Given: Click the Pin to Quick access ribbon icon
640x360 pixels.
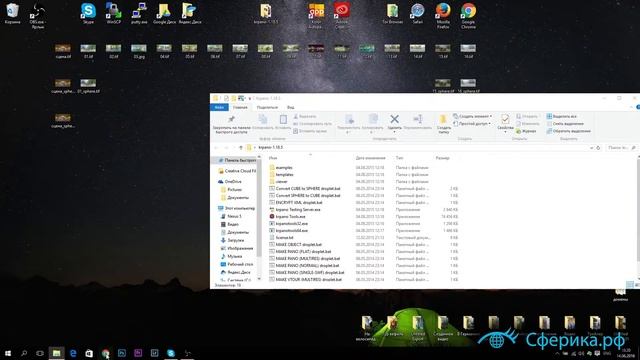Looking at the screenshot, I should point(231,119).
